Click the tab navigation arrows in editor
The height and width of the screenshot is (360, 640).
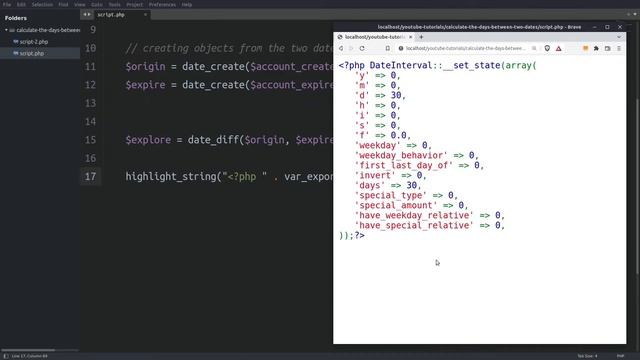pyautogui.click(x=87, y=14)
